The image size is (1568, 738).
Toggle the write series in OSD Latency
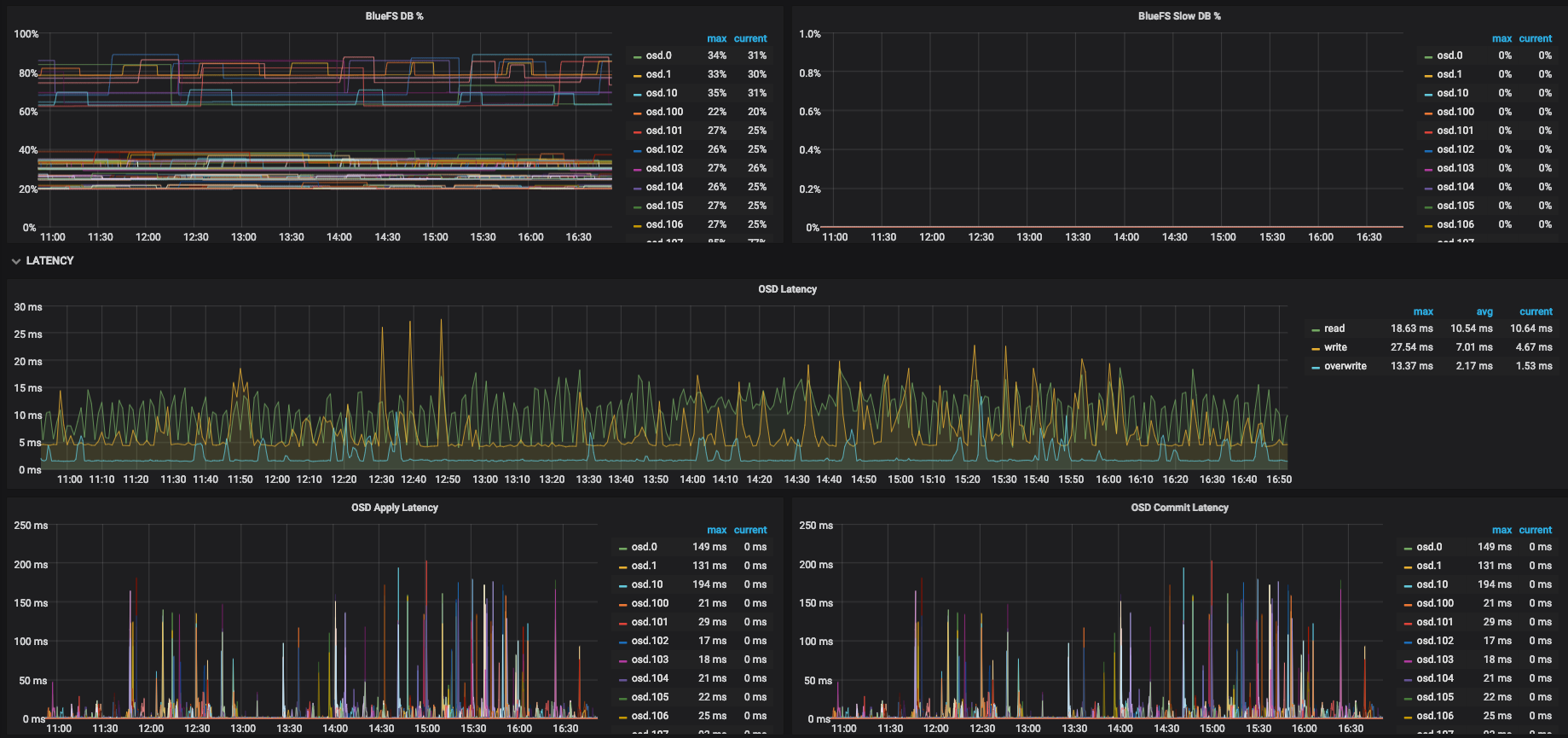click(x=1335, y=347)
